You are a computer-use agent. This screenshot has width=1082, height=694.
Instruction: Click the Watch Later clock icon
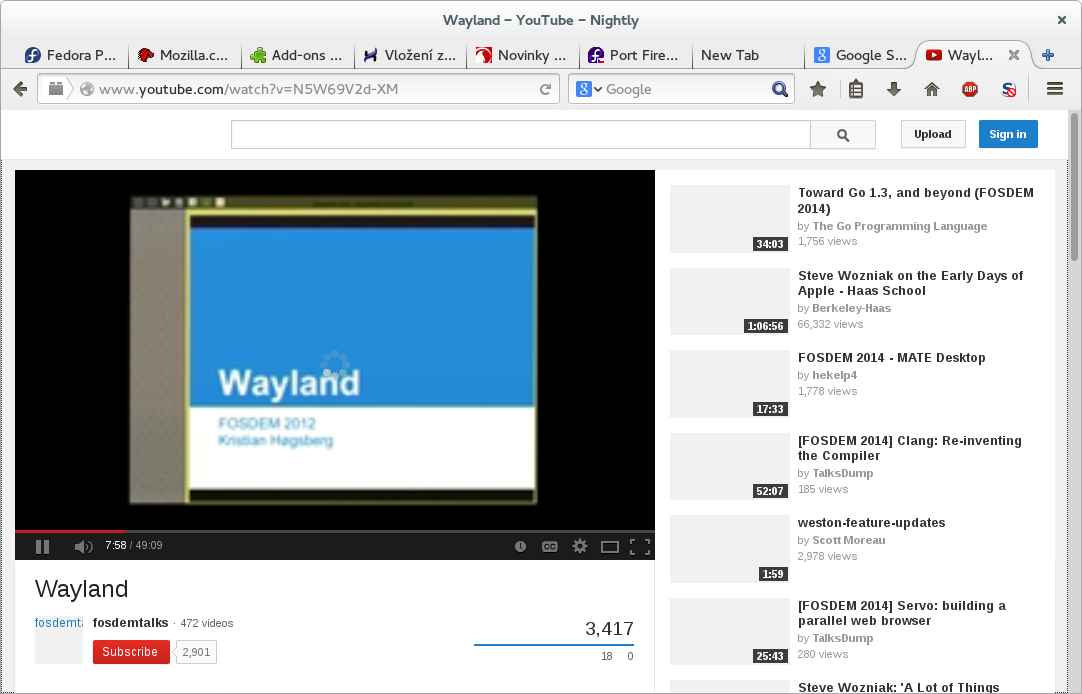pos(520,546)
